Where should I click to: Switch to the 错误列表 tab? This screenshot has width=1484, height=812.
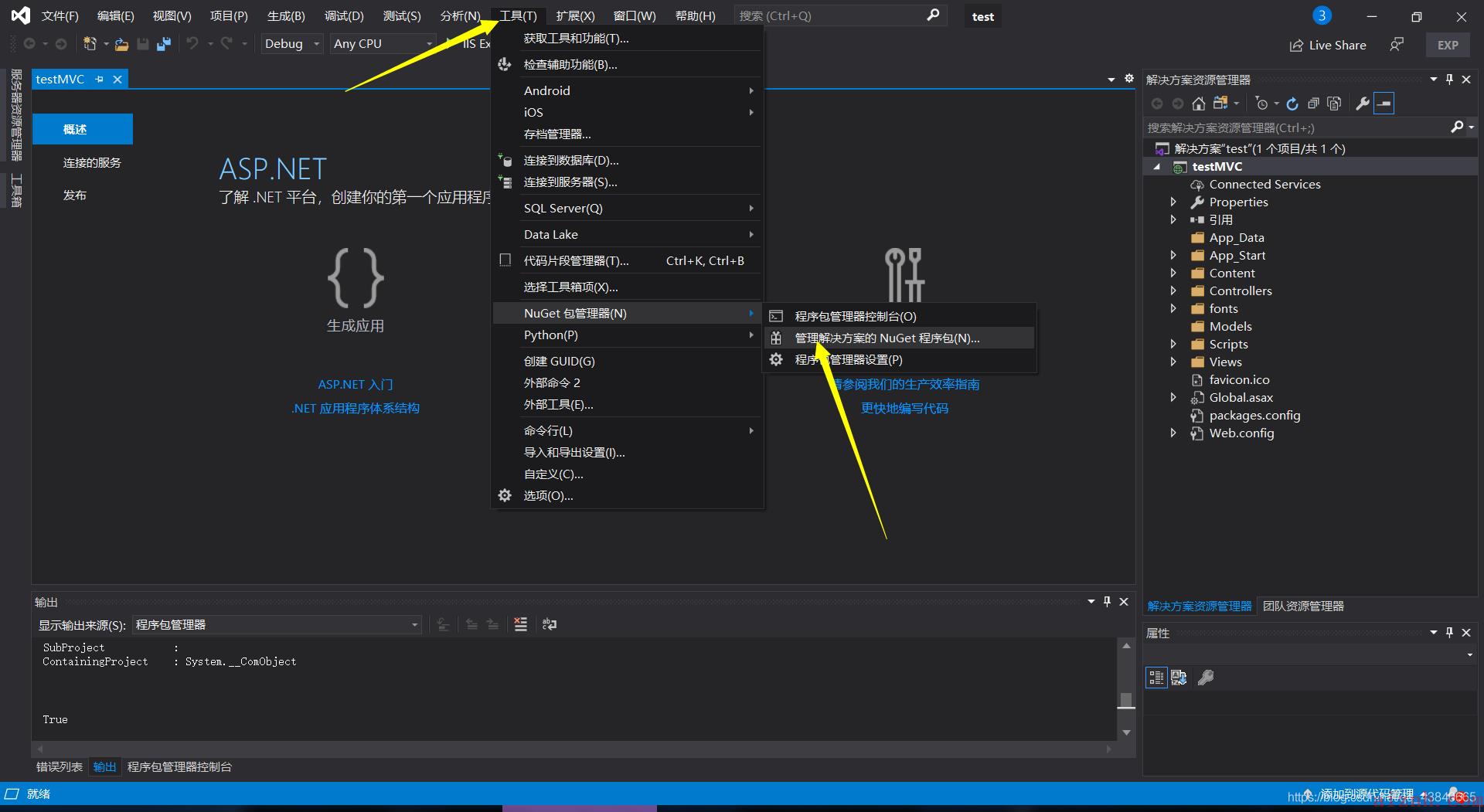coord(60,766)
